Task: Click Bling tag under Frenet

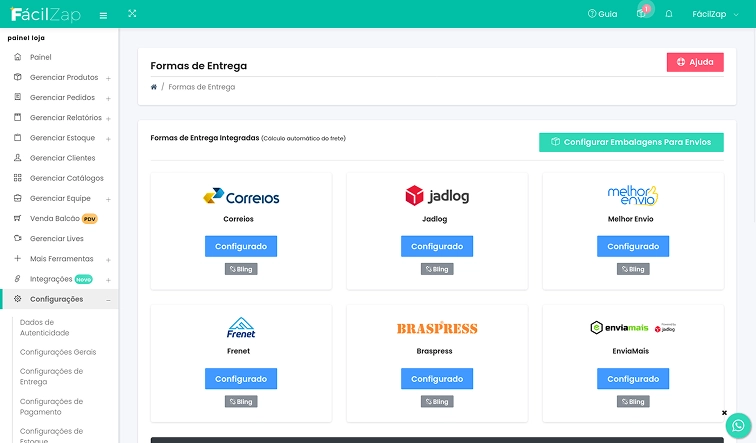Action: pyautogui.click(x=241, y=402)
